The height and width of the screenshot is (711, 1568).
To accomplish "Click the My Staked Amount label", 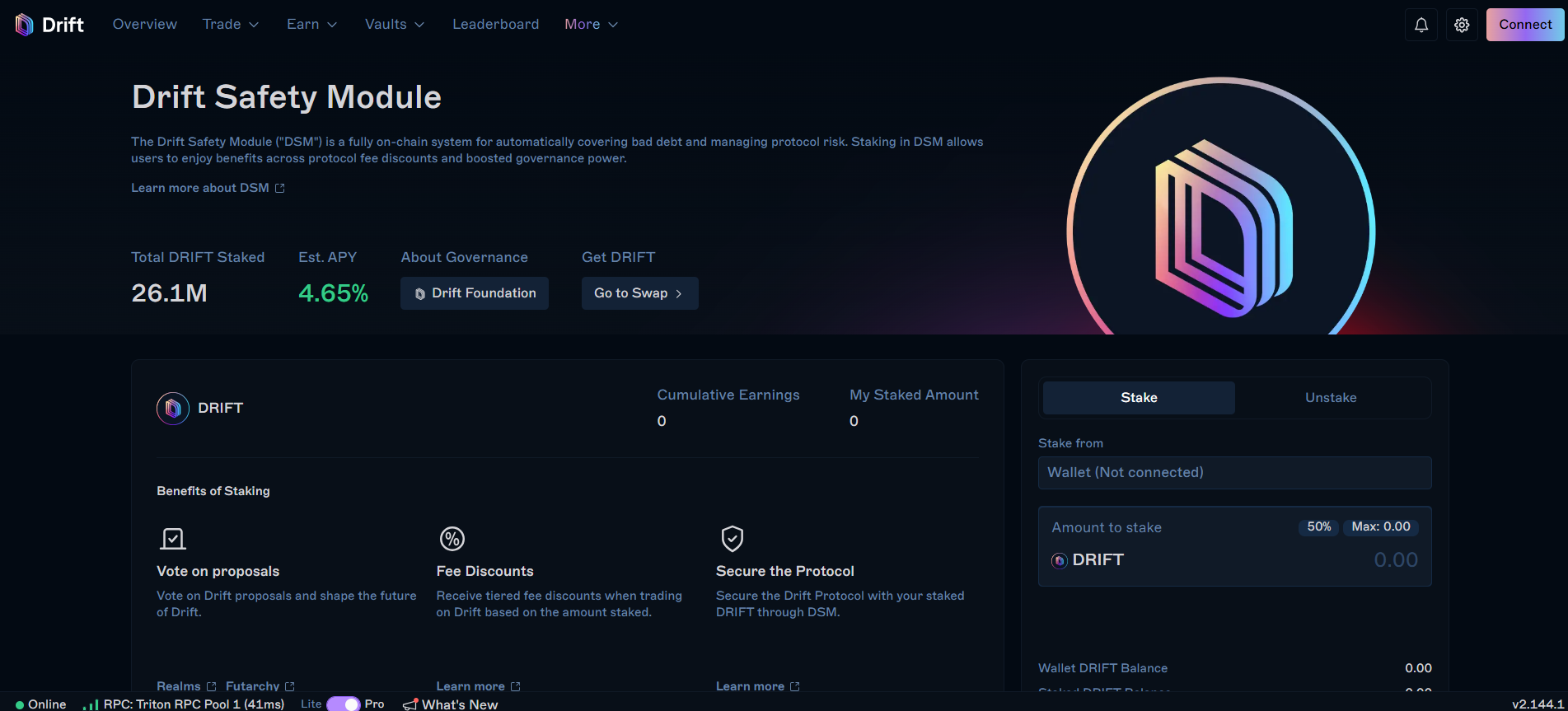I will (x=914, y=395).
